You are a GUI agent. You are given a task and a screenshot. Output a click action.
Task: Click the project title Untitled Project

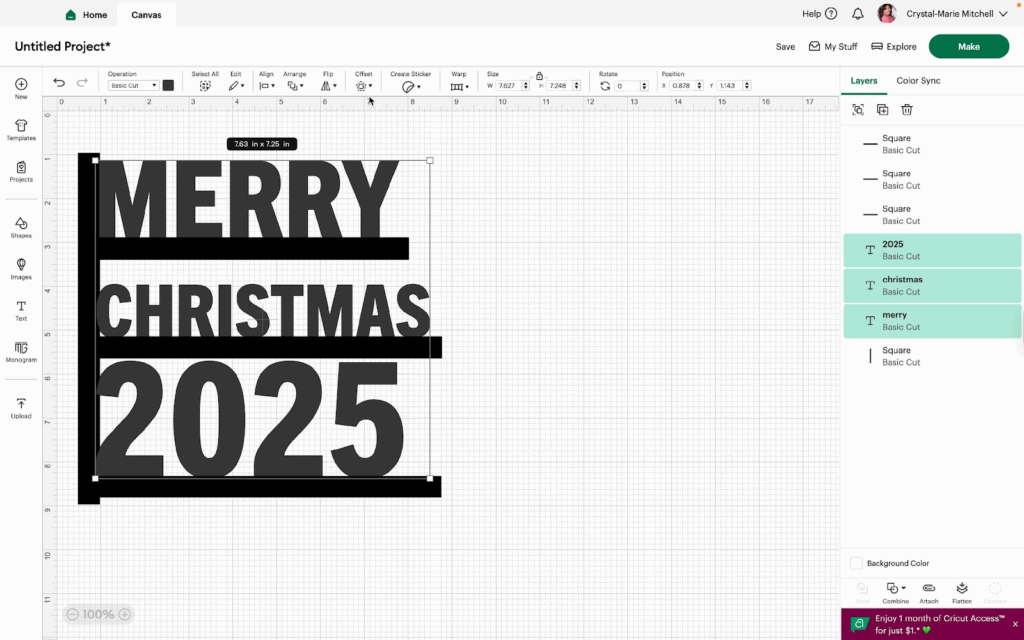click(x=63, y=46)
